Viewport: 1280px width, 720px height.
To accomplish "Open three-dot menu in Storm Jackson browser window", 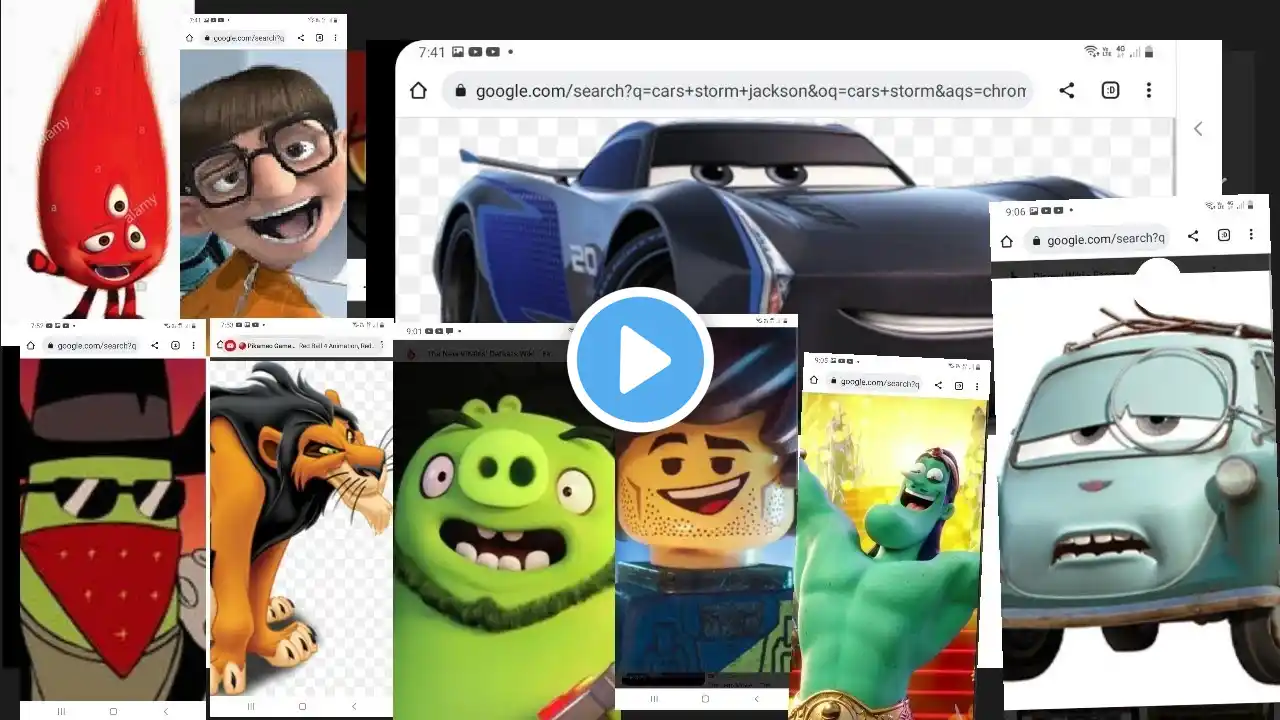I will tap(1149, 91).
